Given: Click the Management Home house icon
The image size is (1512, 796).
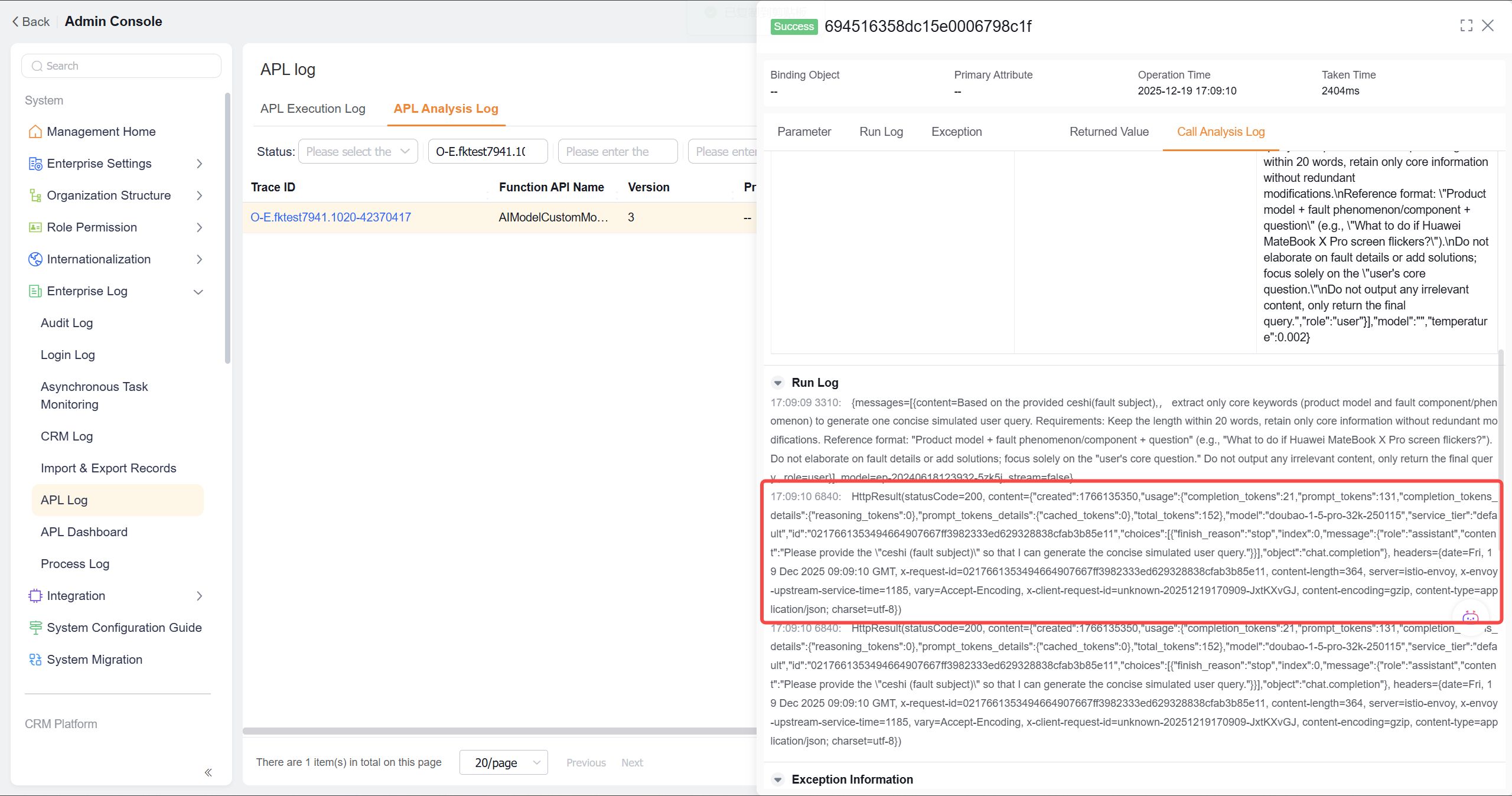Looking at the screenshot, I should pos(35,132).
